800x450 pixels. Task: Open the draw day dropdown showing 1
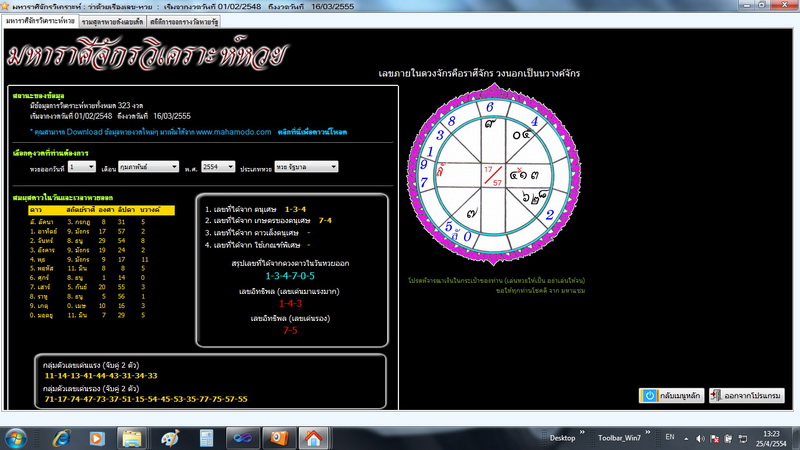82,167
